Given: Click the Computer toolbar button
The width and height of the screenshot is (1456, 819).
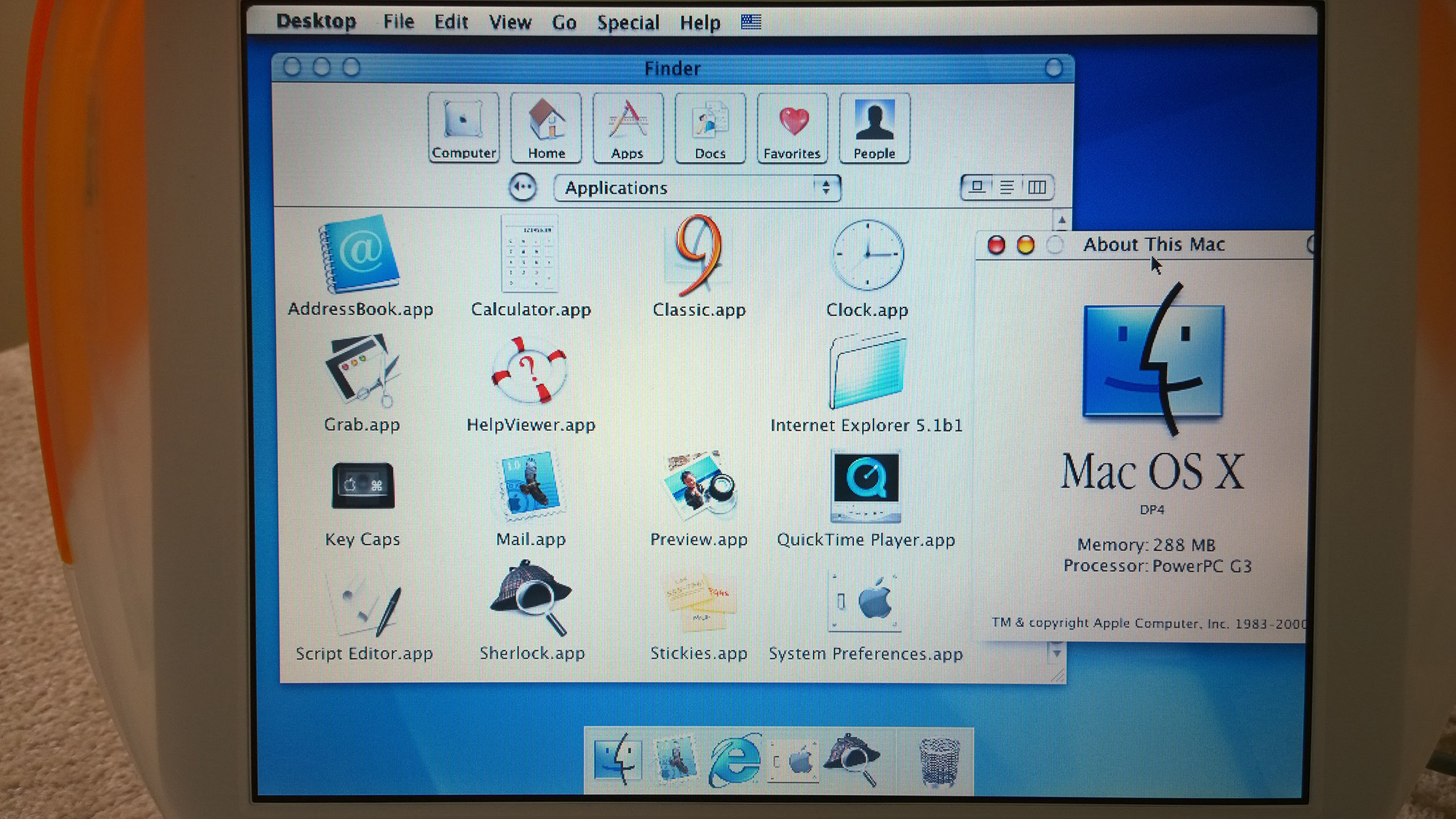Looking at the screenshot, I should pos(464,127).
